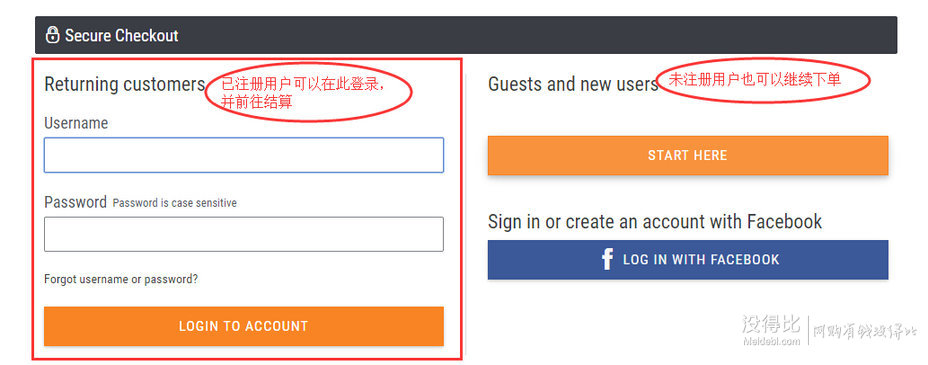Select the LOG IN WITH FACEBOOK button

(x=688, y=259)
